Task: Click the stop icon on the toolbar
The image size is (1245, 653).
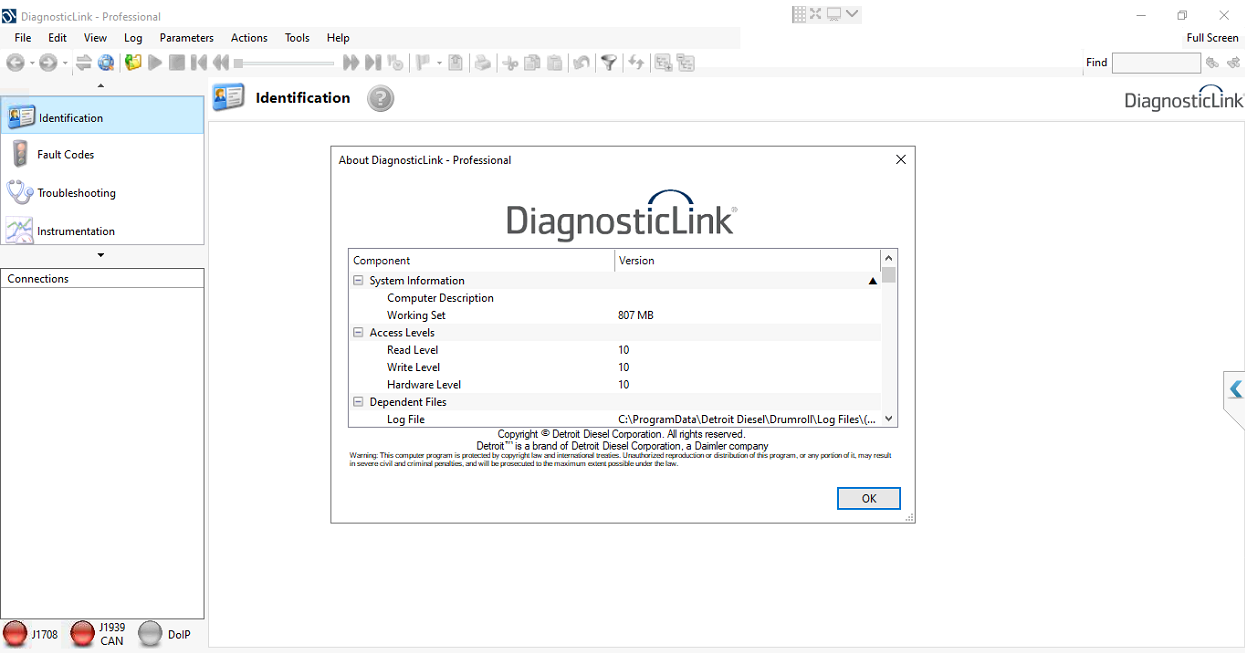Action: [x=177, y=62]
